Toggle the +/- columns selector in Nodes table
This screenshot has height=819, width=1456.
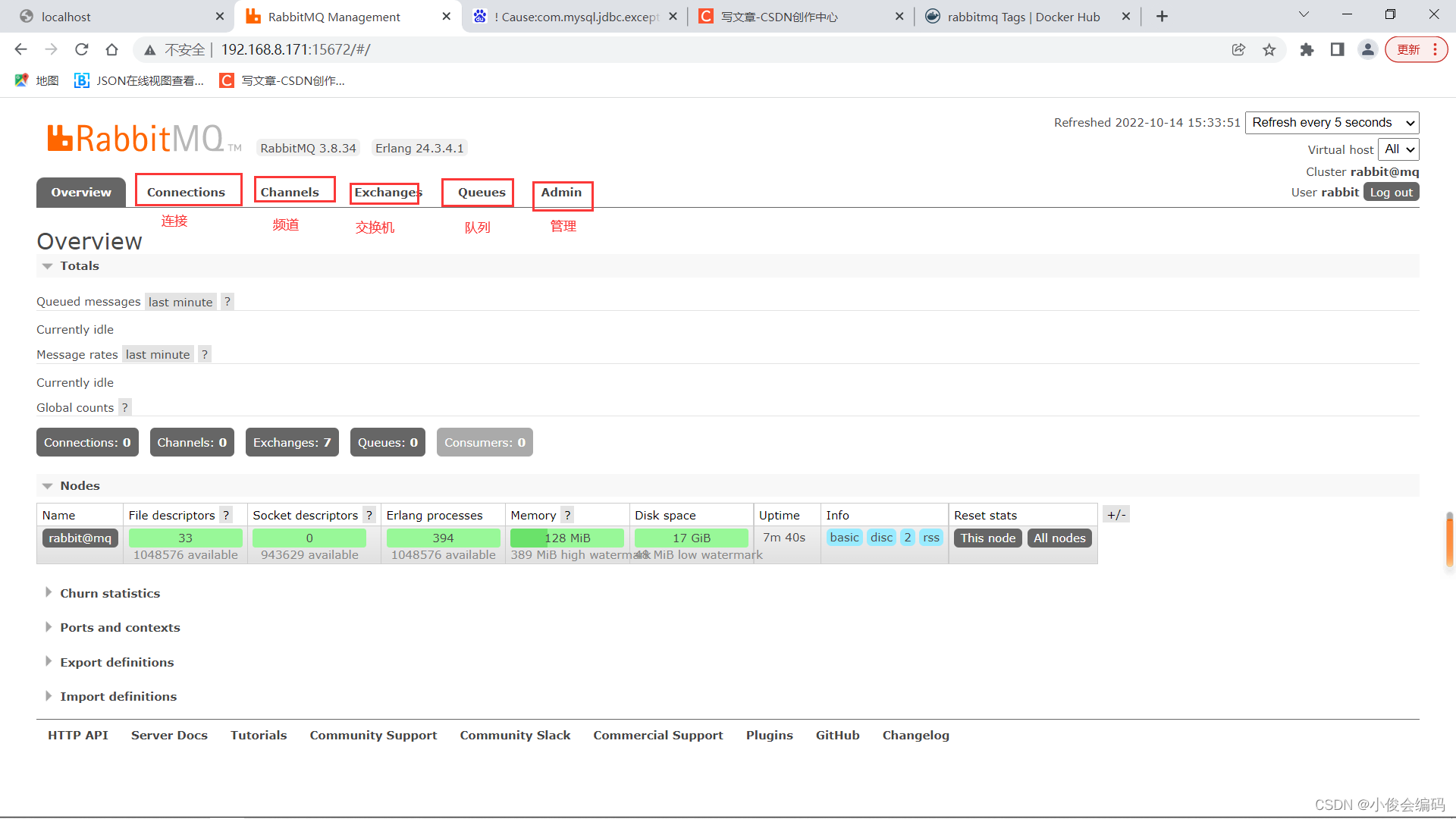(1116, 514)
